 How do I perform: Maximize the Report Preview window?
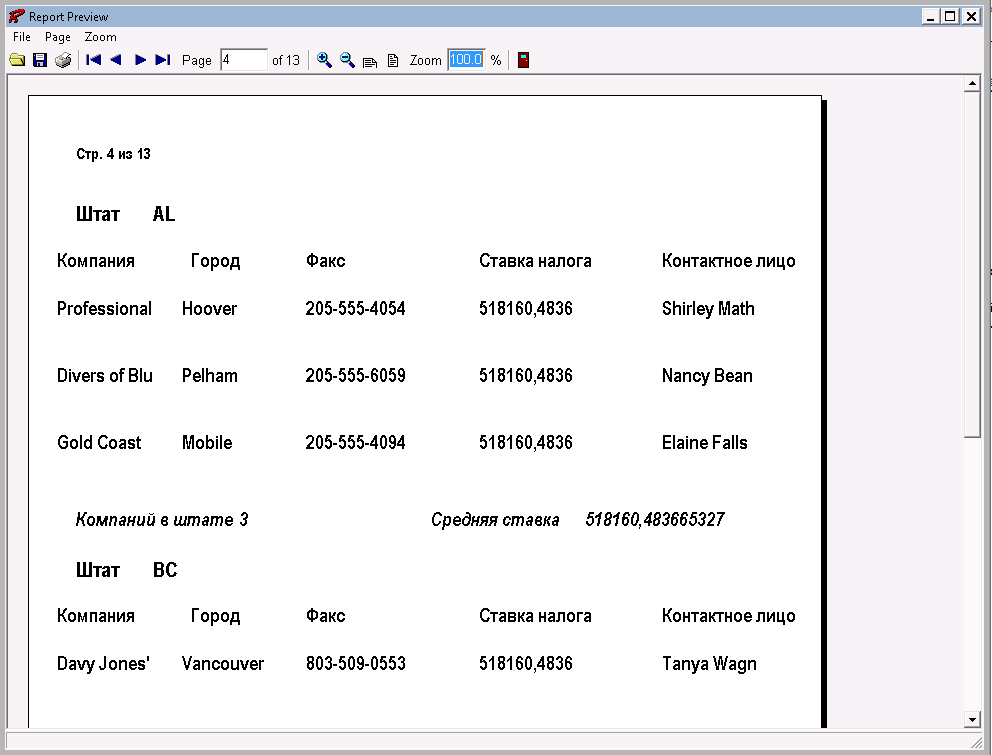[950, 16]
